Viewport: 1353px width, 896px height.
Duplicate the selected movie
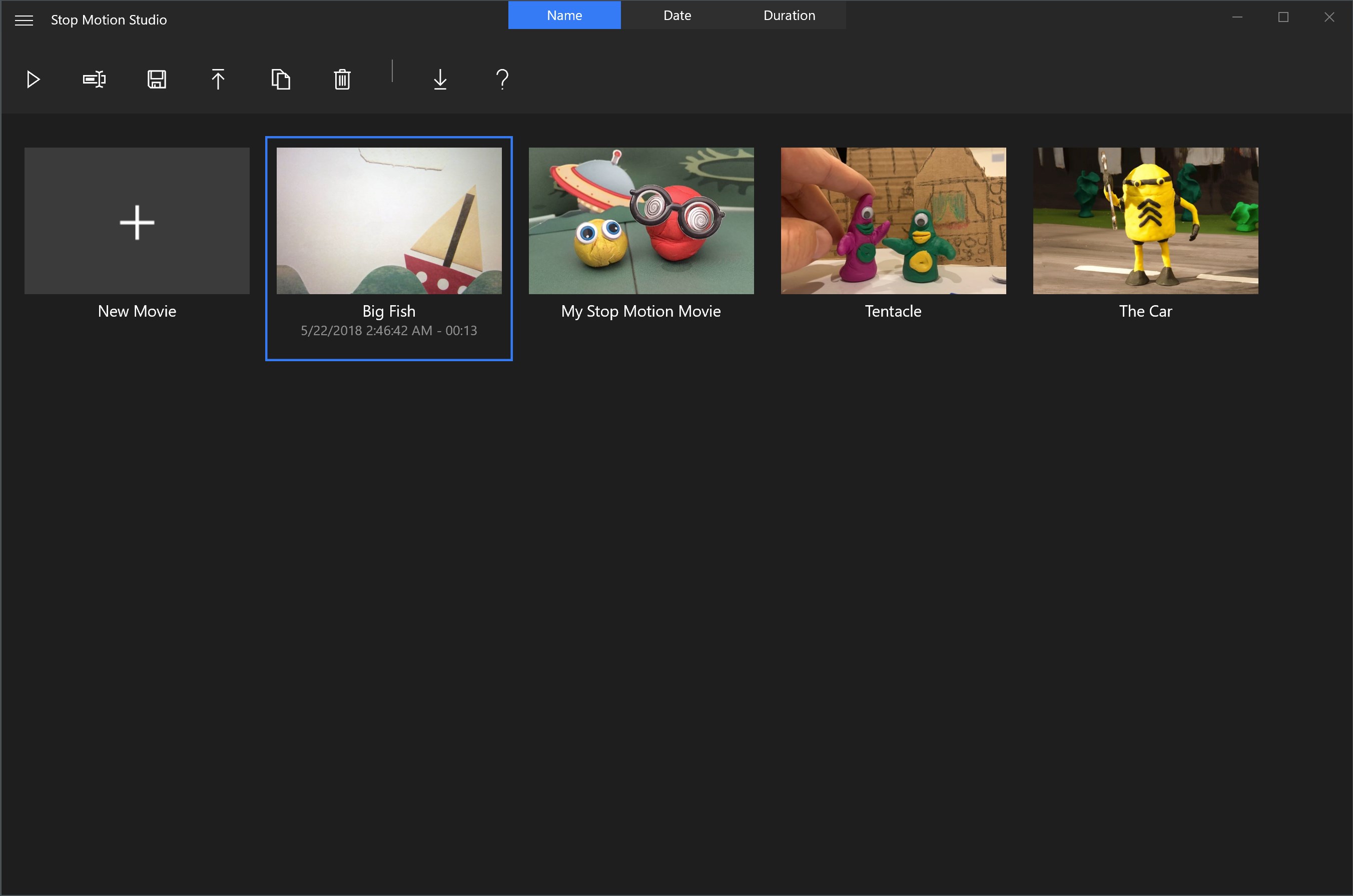(281, 80)
